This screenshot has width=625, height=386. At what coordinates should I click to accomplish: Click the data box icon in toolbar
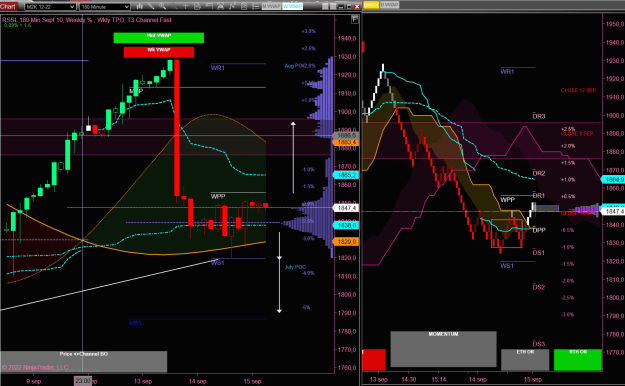[x=209, y=6]
